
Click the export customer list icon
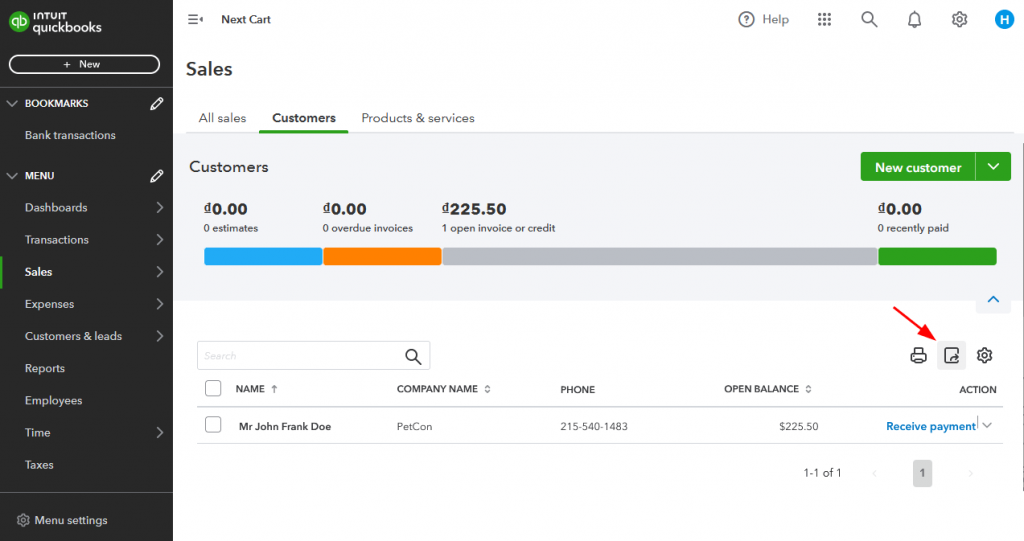click(x=952, y=355)
